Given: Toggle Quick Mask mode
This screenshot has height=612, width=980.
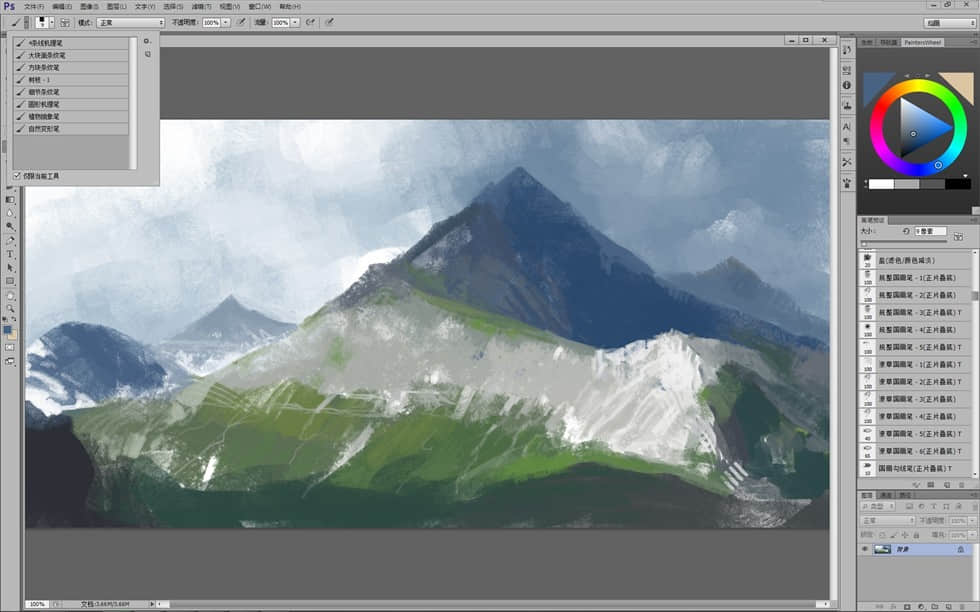Looking at the screenshot, I should (9, 348).
